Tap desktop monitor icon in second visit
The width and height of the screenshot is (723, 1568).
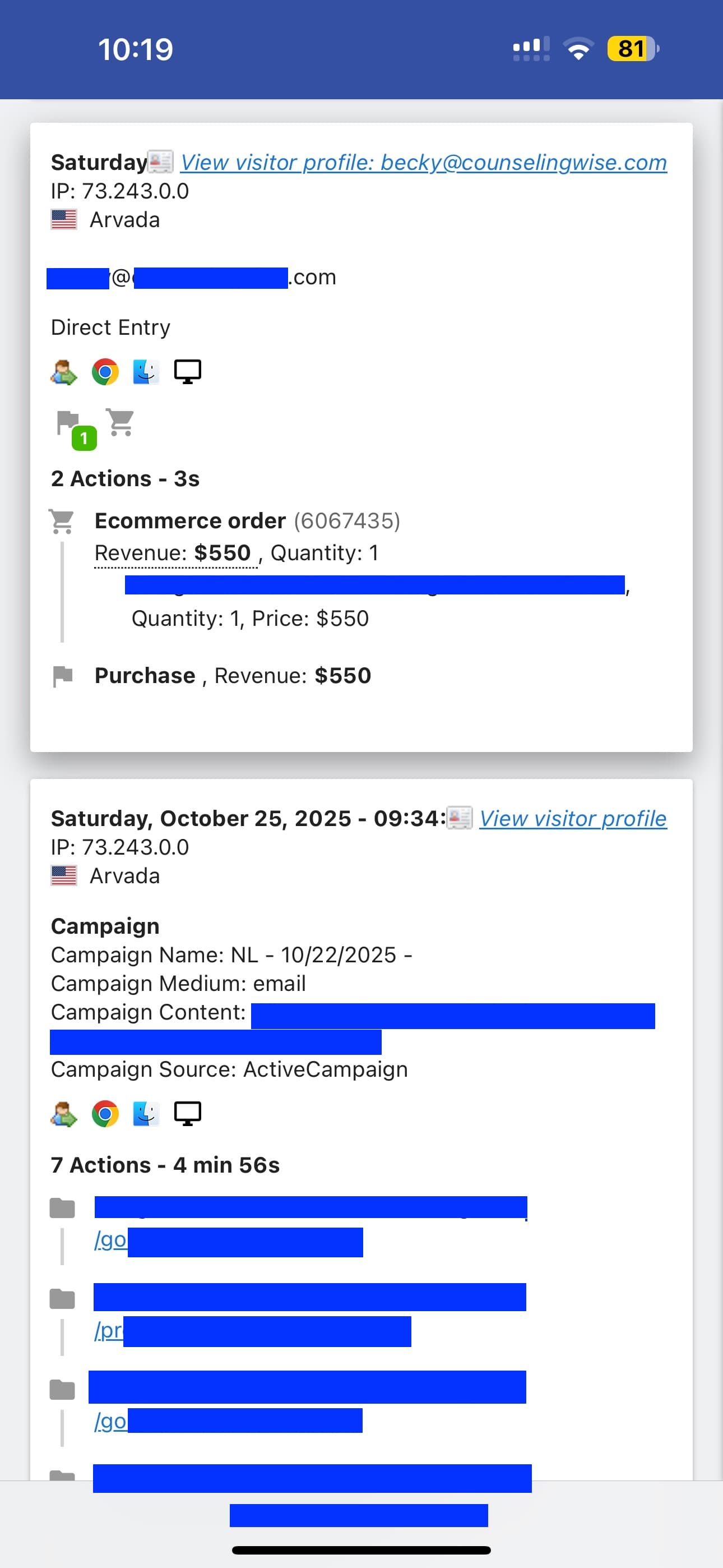pyautogui.click(x=187, y=1113)
